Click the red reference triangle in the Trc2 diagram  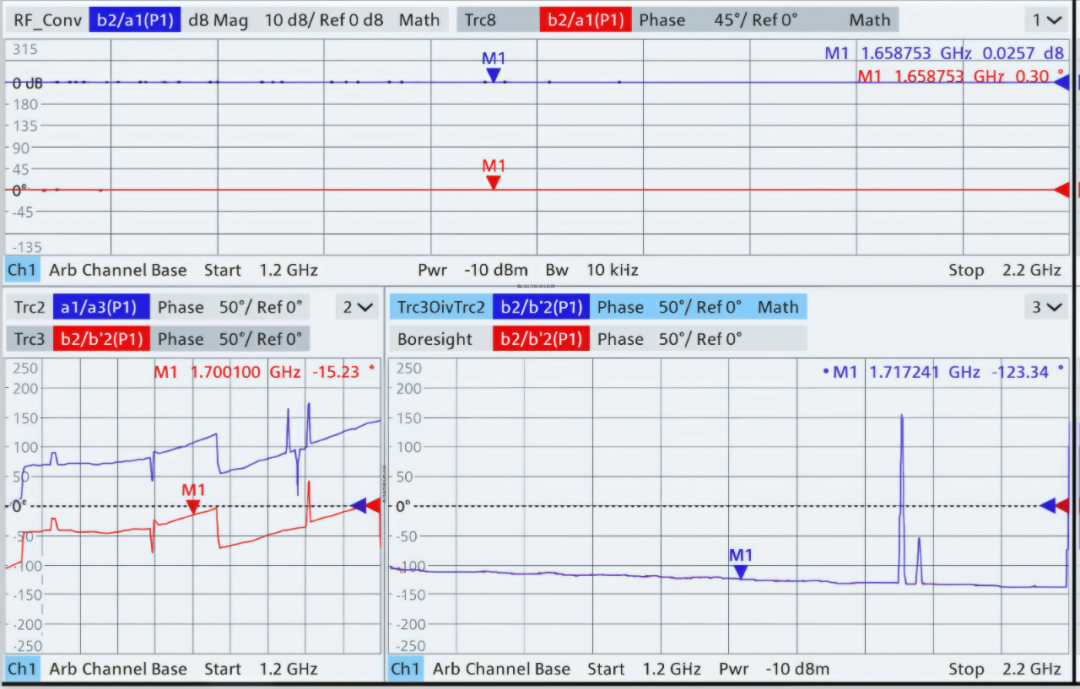373,506
